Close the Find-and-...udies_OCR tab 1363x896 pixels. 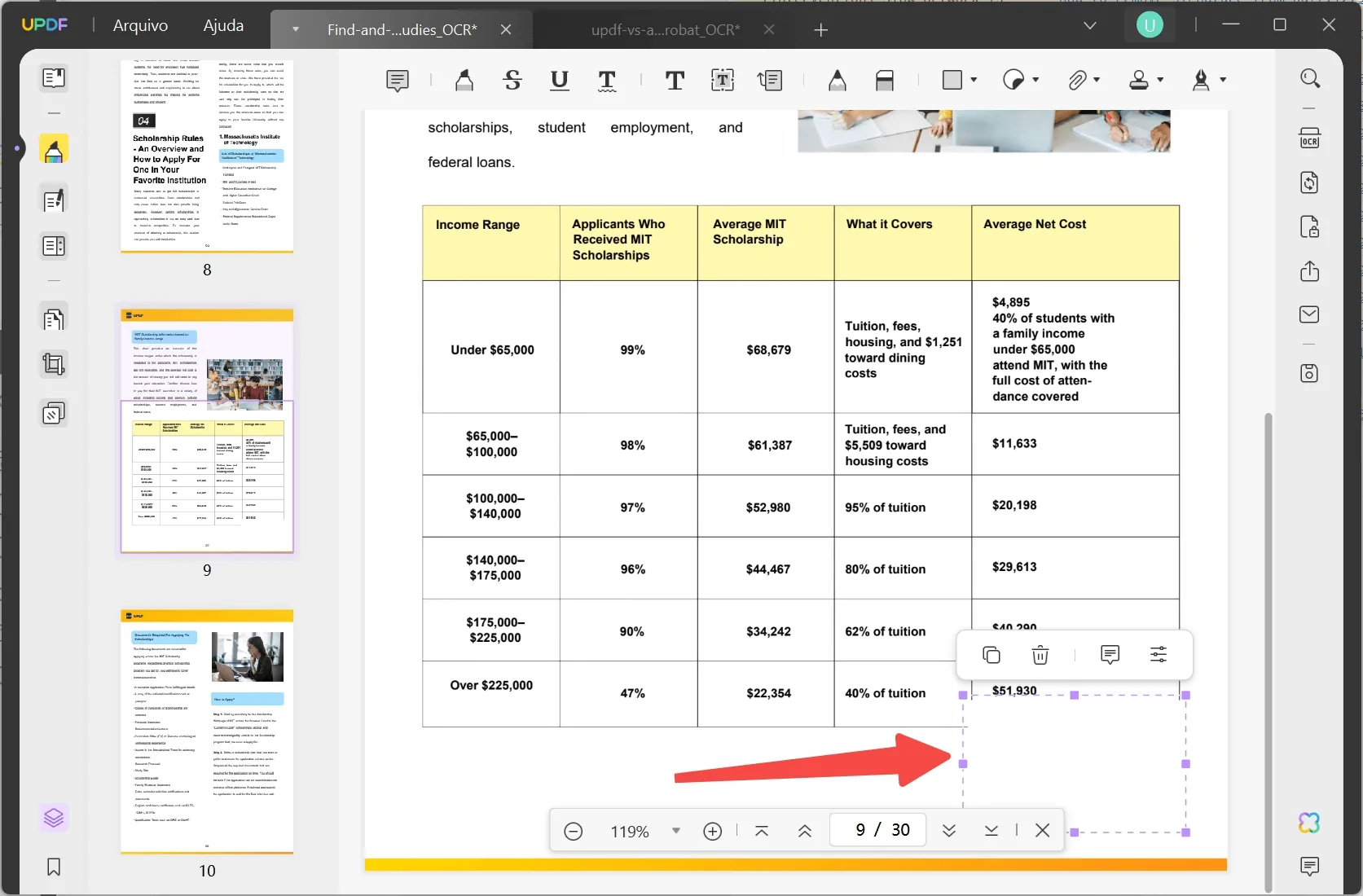(x=506, y=29)
